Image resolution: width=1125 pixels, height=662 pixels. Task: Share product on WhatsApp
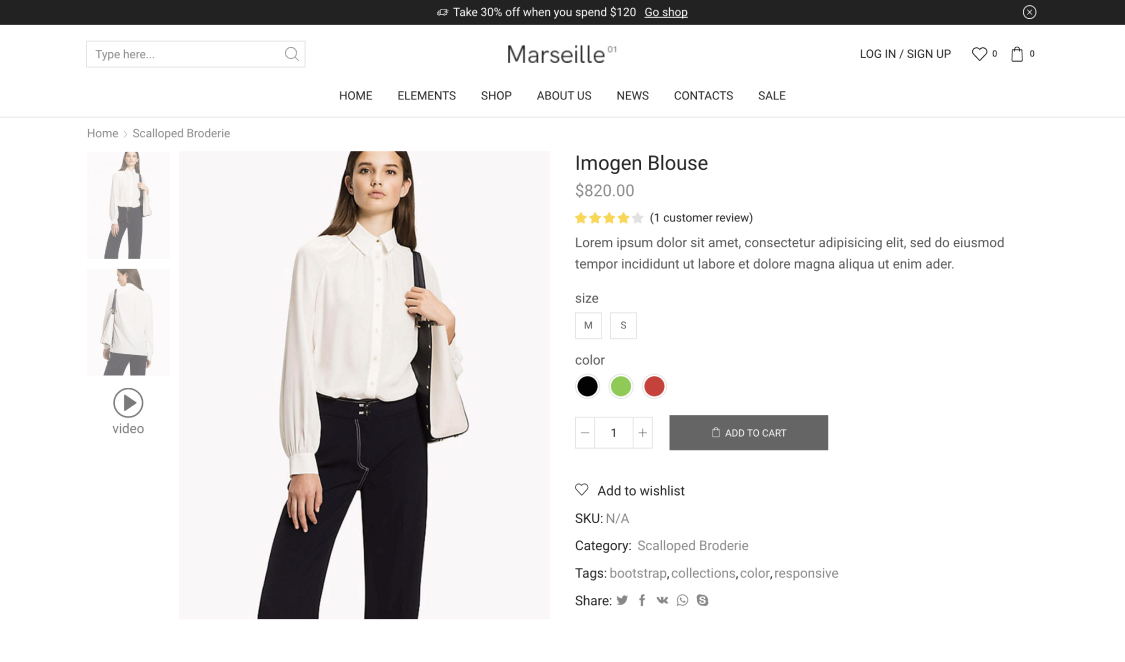682,601
